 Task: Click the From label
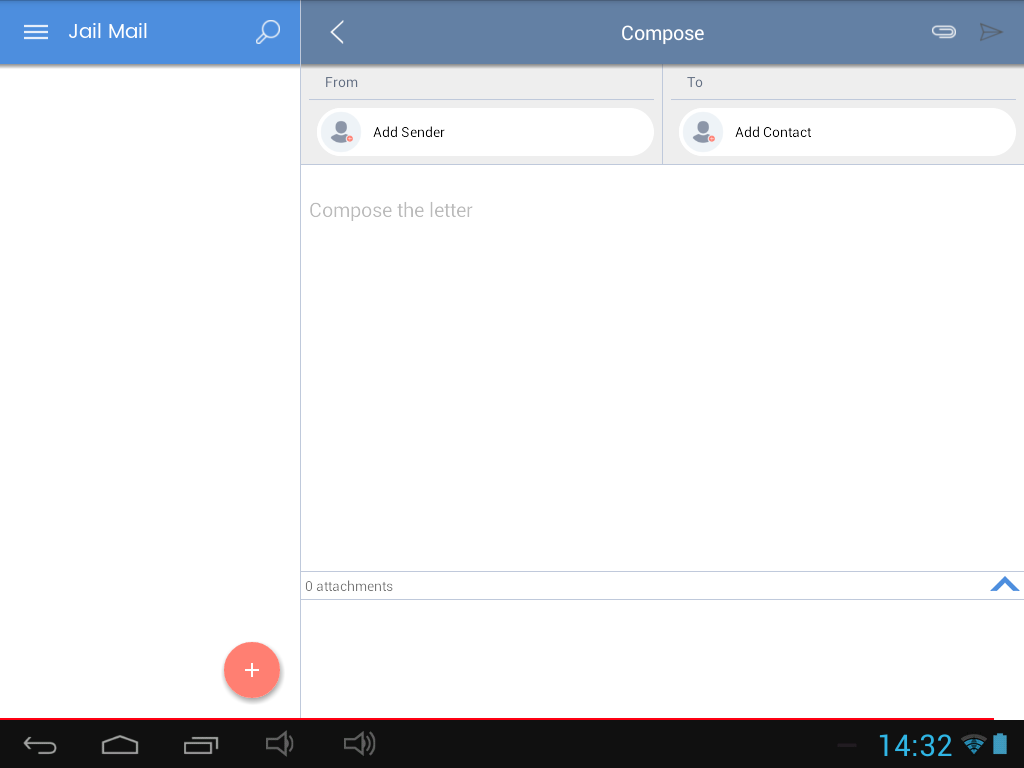(342, 82)
